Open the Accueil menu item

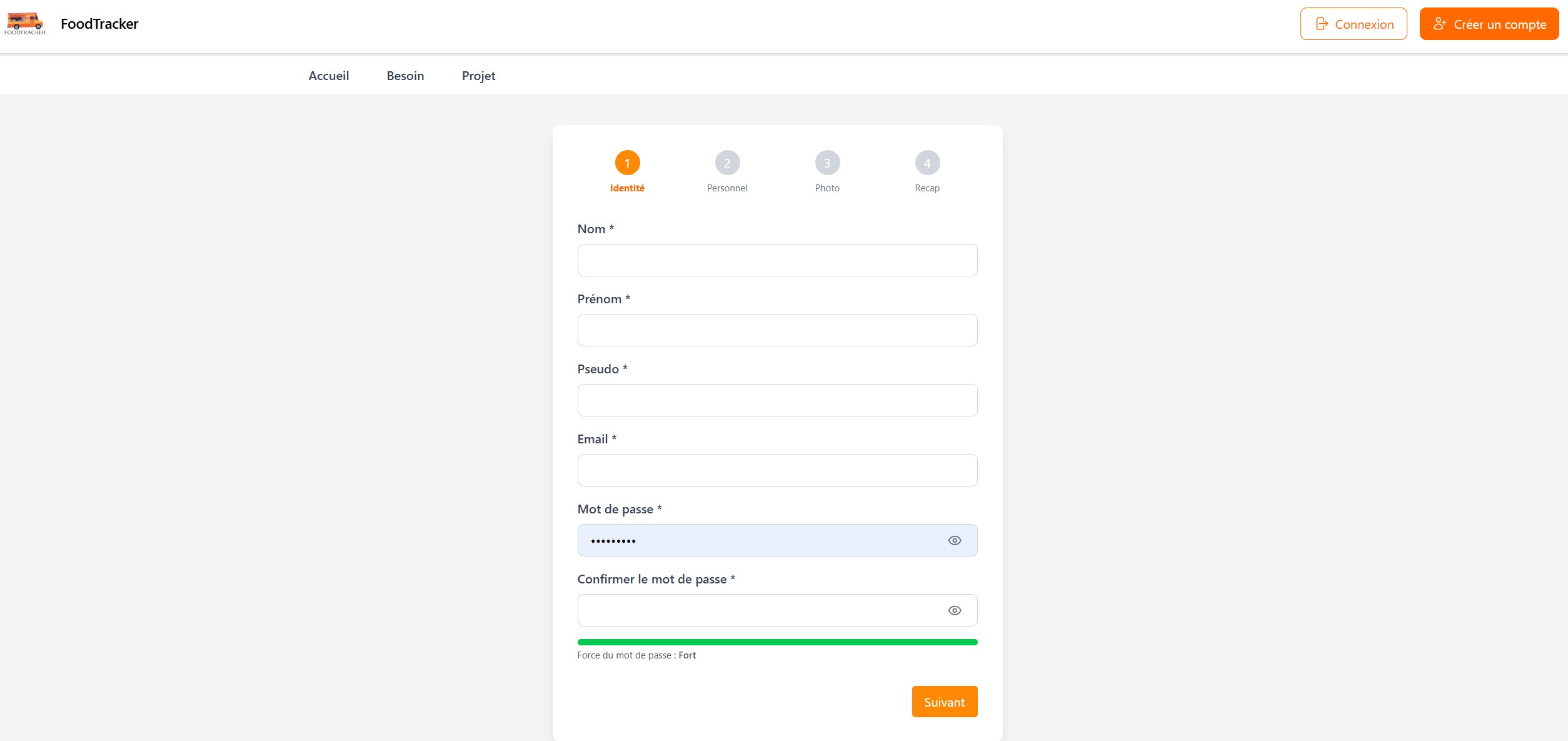(329, 76)
